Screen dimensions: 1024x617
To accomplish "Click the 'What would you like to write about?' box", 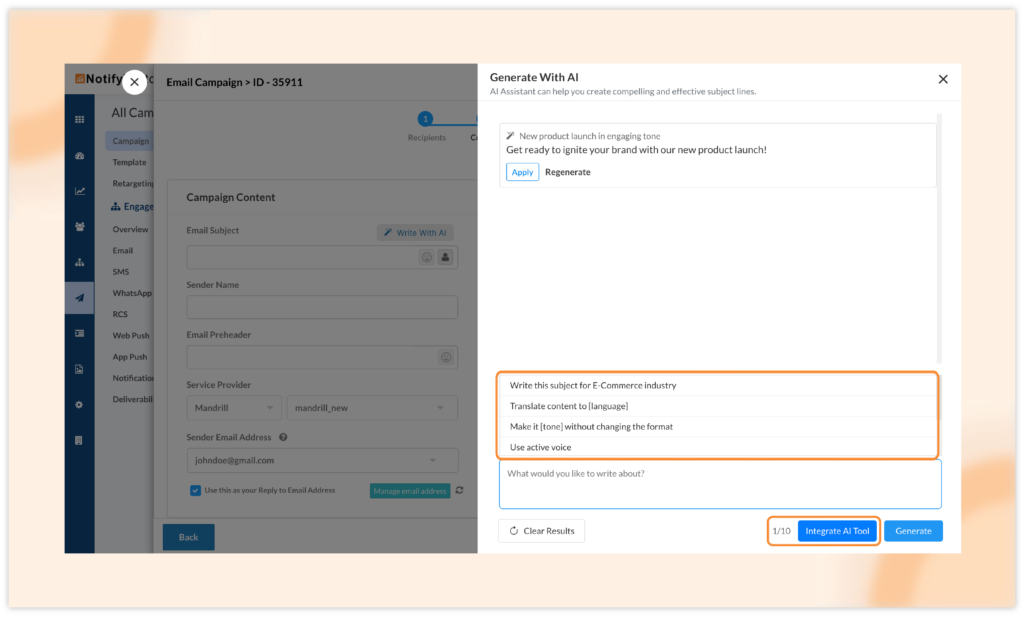I will coord(720,484).
